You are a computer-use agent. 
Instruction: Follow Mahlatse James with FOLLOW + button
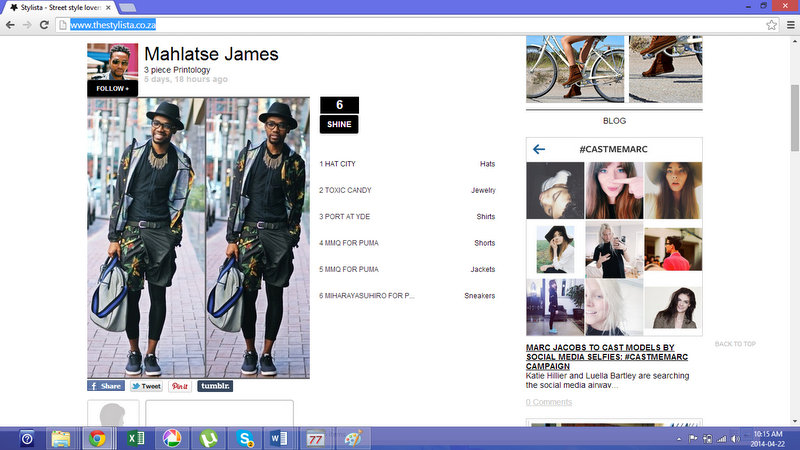click(x=112, y=88)
